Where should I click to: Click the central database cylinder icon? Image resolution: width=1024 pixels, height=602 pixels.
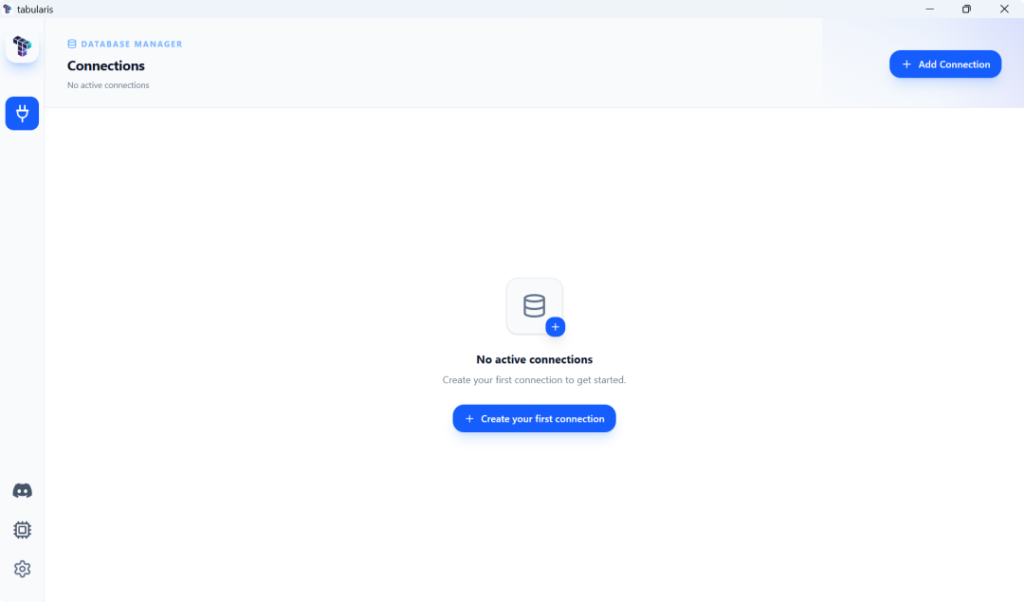tap(534, 306)
